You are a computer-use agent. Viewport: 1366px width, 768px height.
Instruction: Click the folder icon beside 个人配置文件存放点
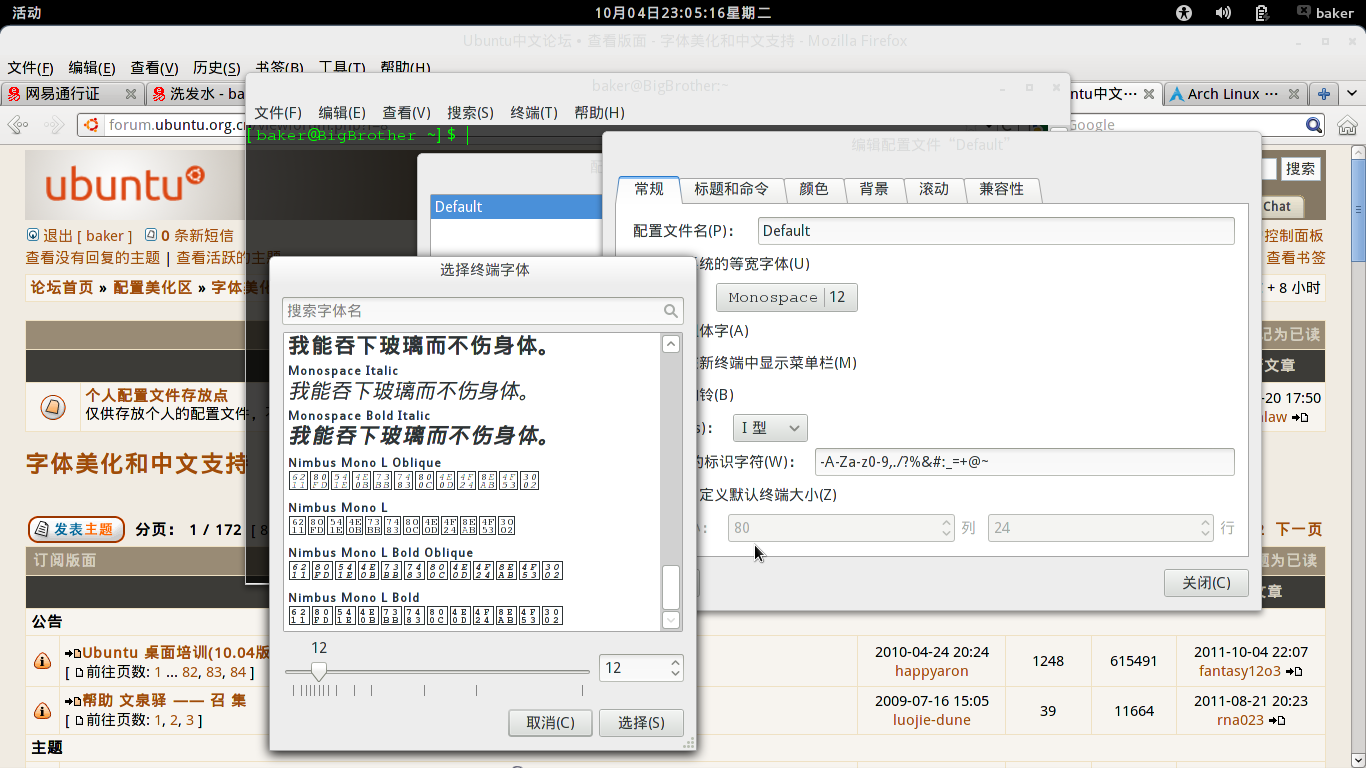click(x=53, y=407)
